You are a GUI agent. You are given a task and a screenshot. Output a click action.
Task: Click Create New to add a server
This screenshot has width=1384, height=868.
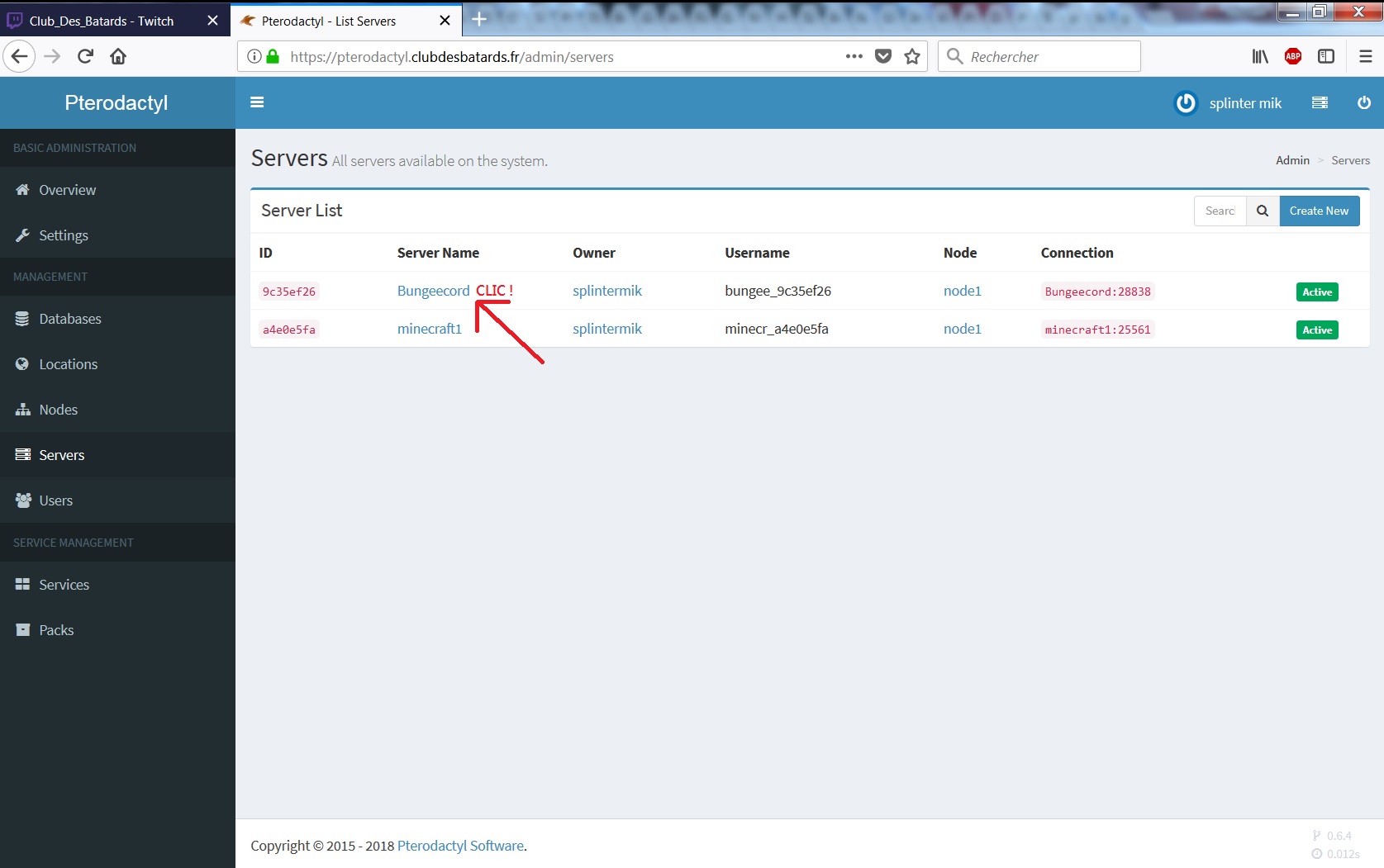click(1319, 211)
